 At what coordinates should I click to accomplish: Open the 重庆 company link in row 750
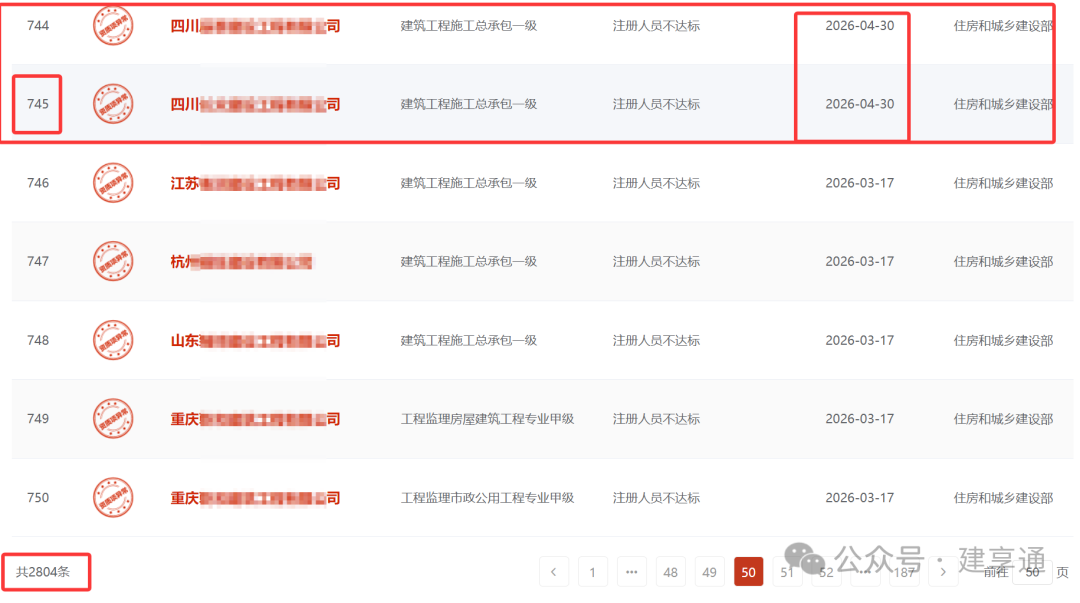(x=255, y=498)
